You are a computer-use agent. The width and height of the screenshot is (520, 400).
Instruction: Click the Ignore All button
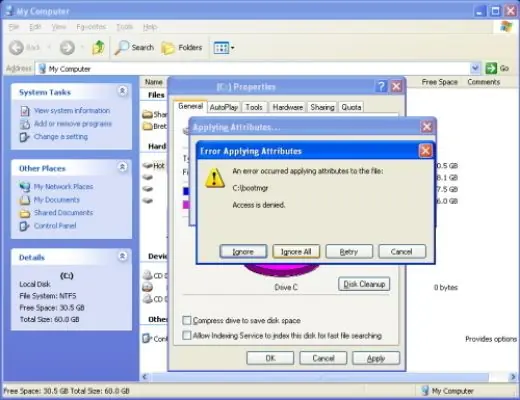click(x=296, y=252)
